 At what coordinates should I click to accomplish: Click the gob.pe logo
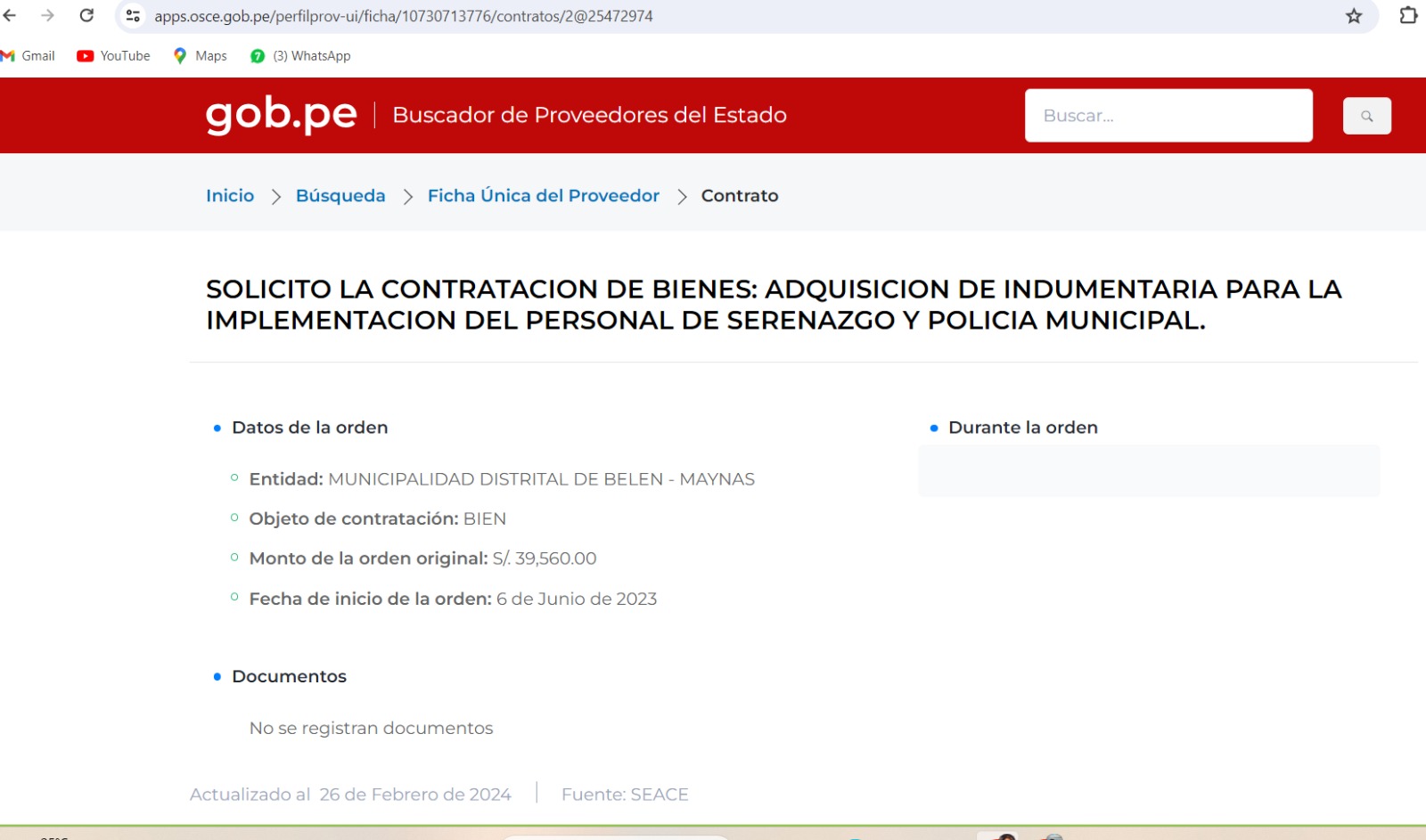281,115
